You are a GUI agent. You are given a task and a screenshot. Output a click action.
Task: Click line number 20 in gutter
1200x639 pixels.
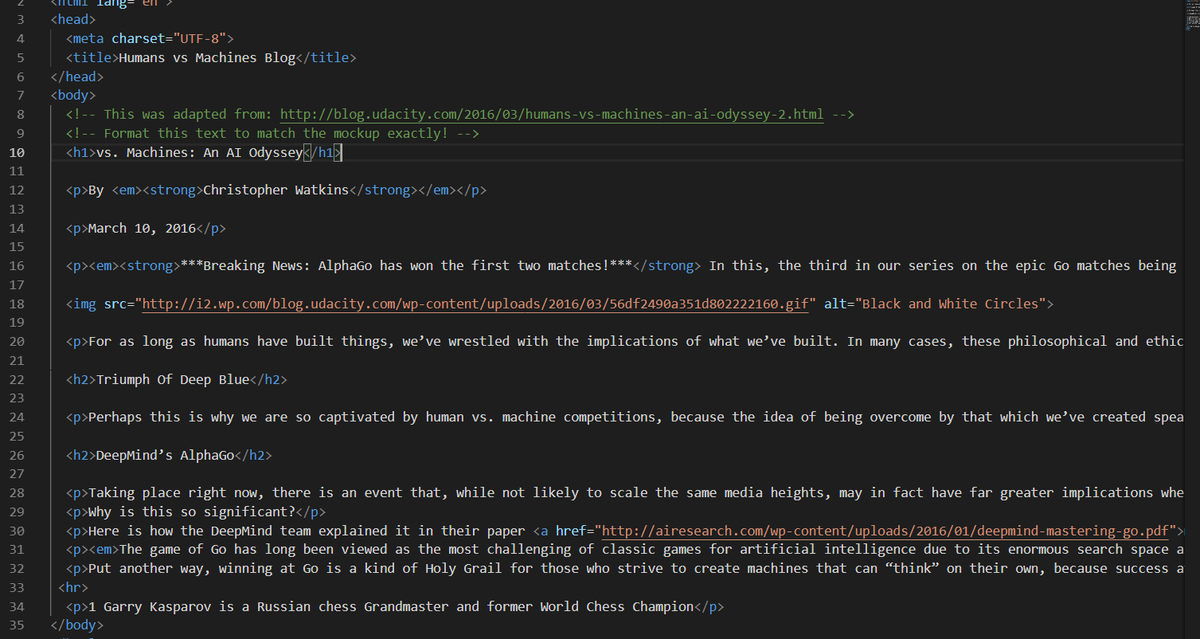click(x=19, y=342)
